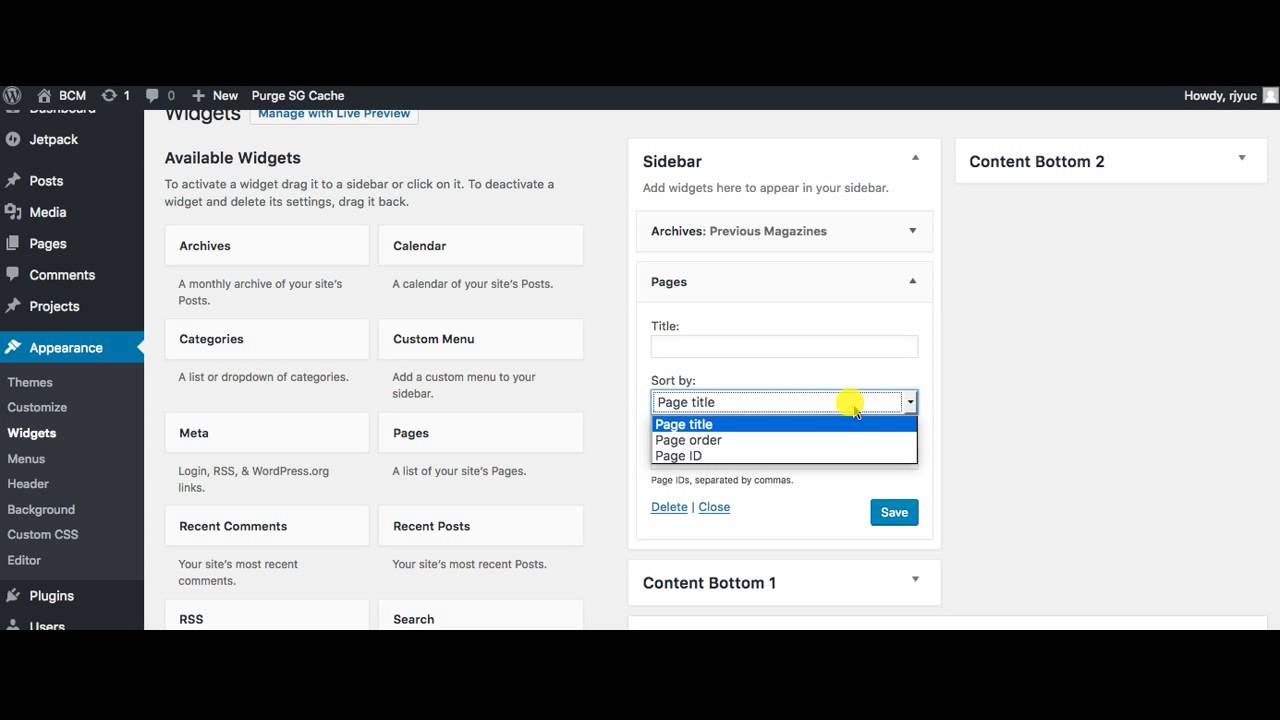Expand the Content Bottom 2 area
Screen dimensions: 1280x720
pos(1242,158)
